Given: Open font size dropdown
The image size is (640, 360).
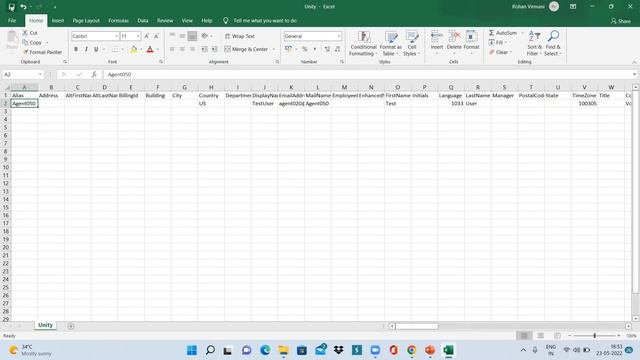Looking at the screenshot, I should [138, 36].
